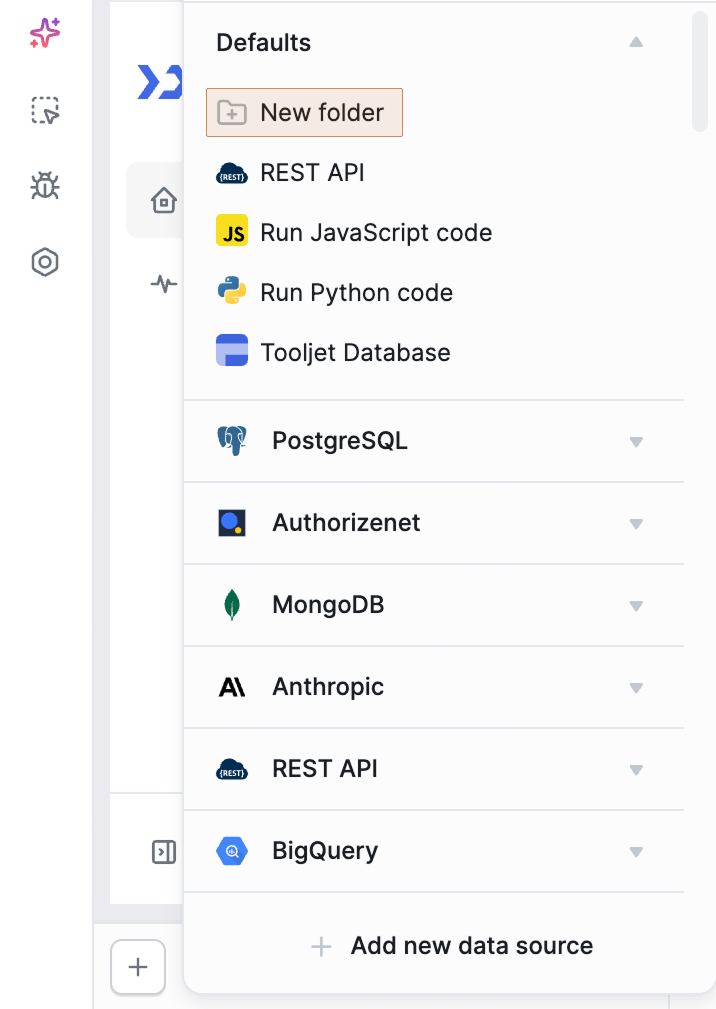Click the MongoDB leaf icon
716x1009 pixels.
[232, 605]
